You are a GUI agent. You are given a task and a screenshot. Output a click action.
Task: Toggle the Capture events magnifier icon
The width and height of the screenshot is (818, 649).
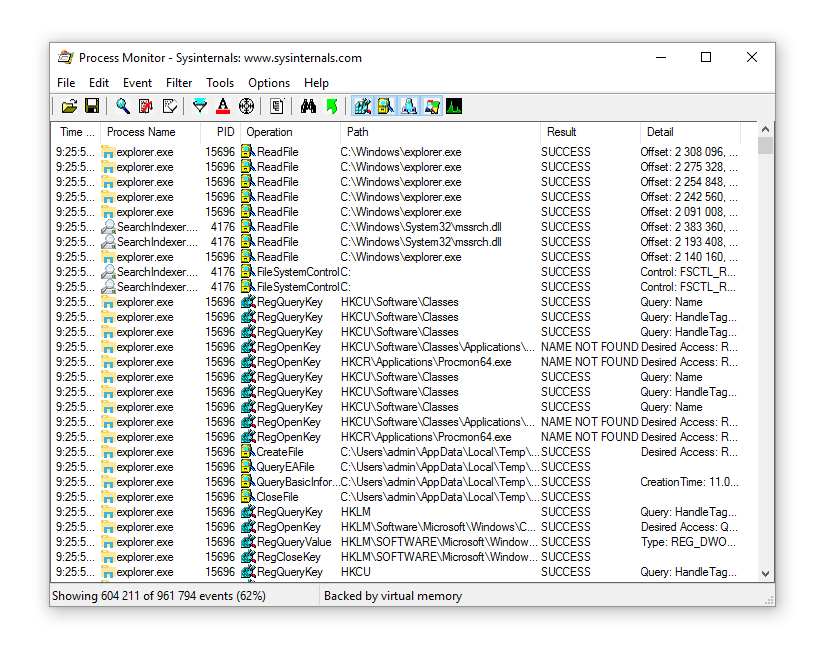[122, 107]
